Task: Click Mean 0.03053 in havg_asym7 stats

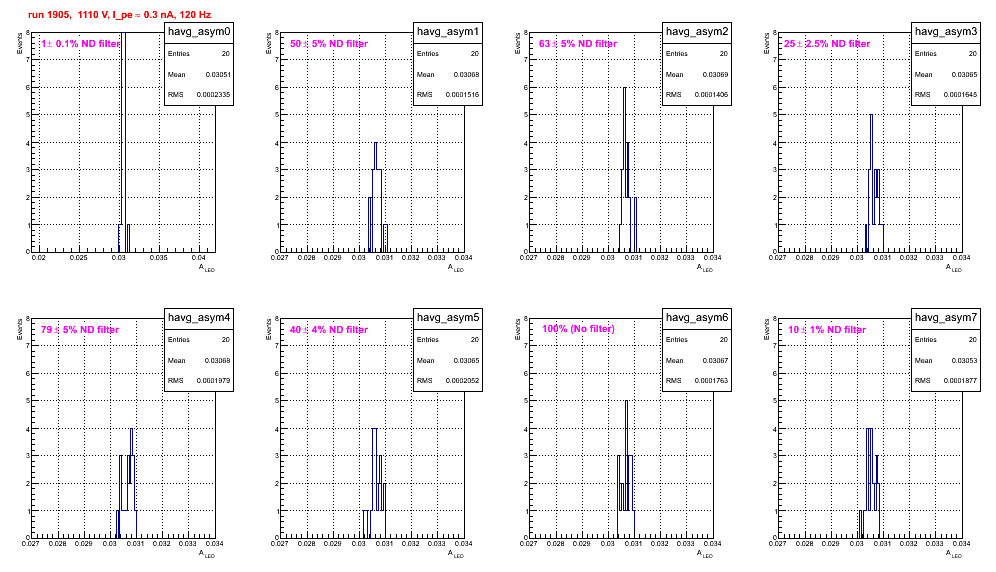Action: point(946,360)
